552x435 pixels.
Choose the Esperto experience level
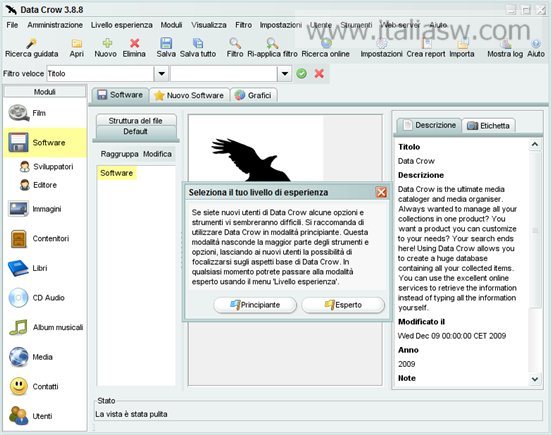(x=343, y=305)
